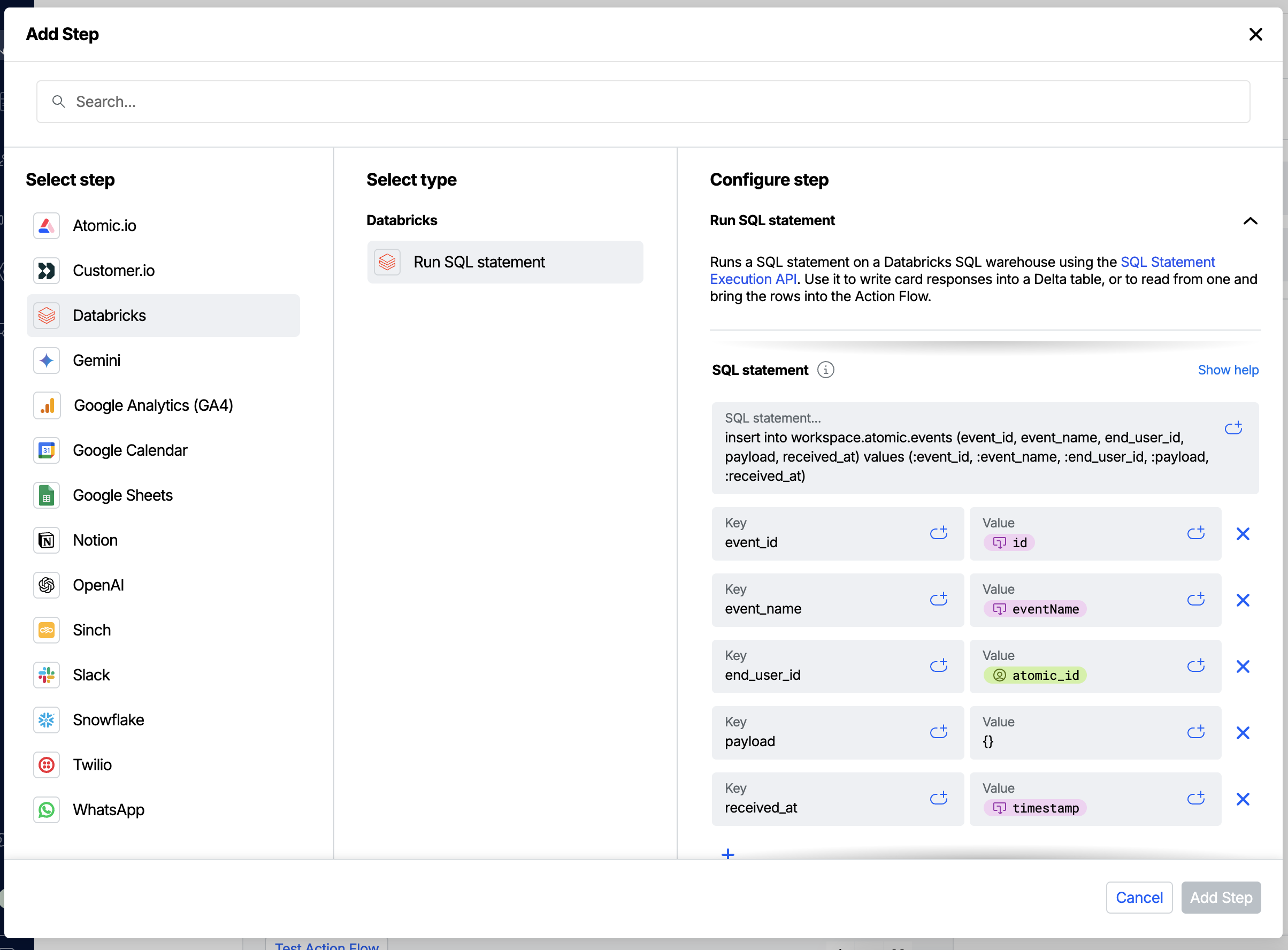Insert variable into timestamp value field
Screen dimensions: 1288x950
(x=1196, y=798)
